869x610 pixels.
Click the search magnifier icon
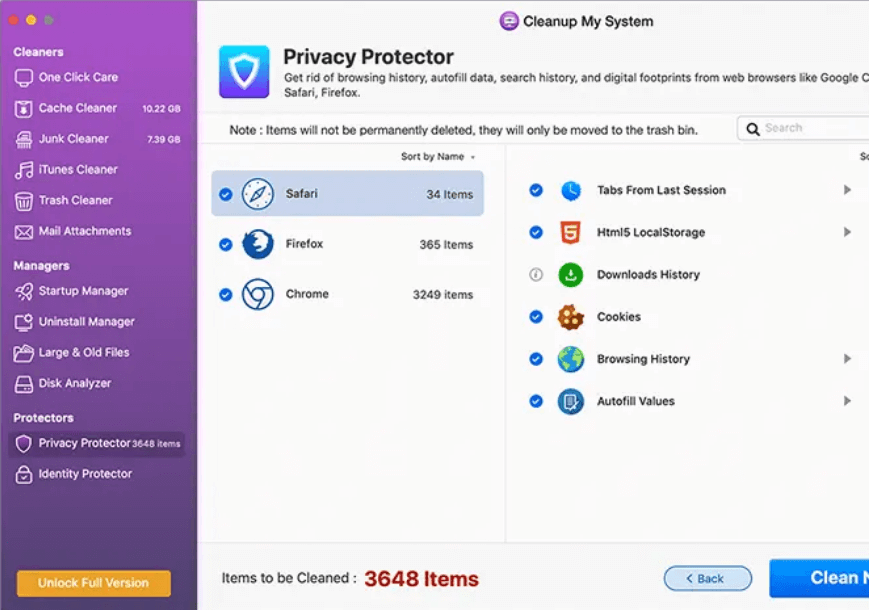pyautogui.click(x=753, y=129)
